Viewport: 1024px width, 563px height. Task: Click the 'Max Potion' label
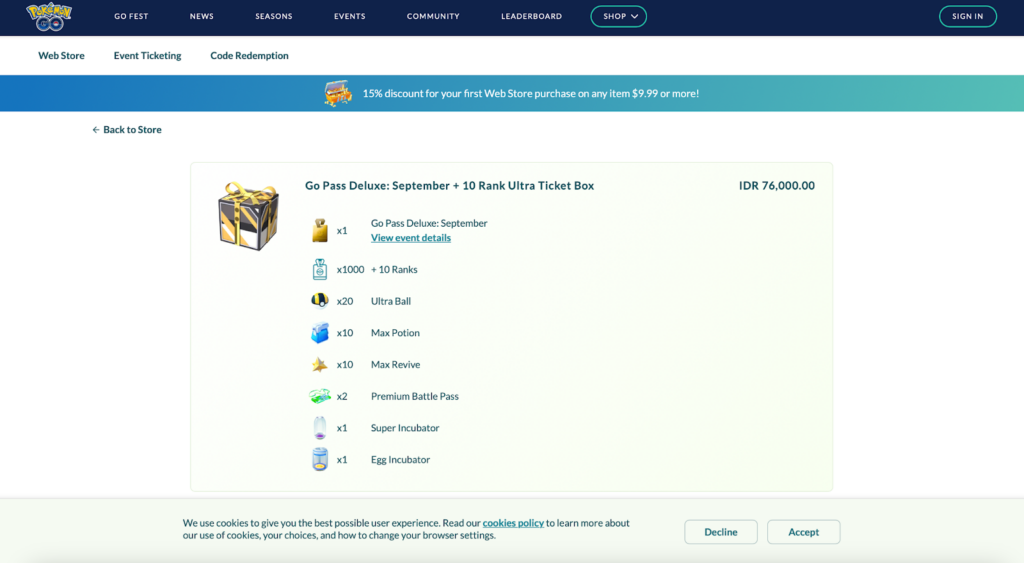395,332
